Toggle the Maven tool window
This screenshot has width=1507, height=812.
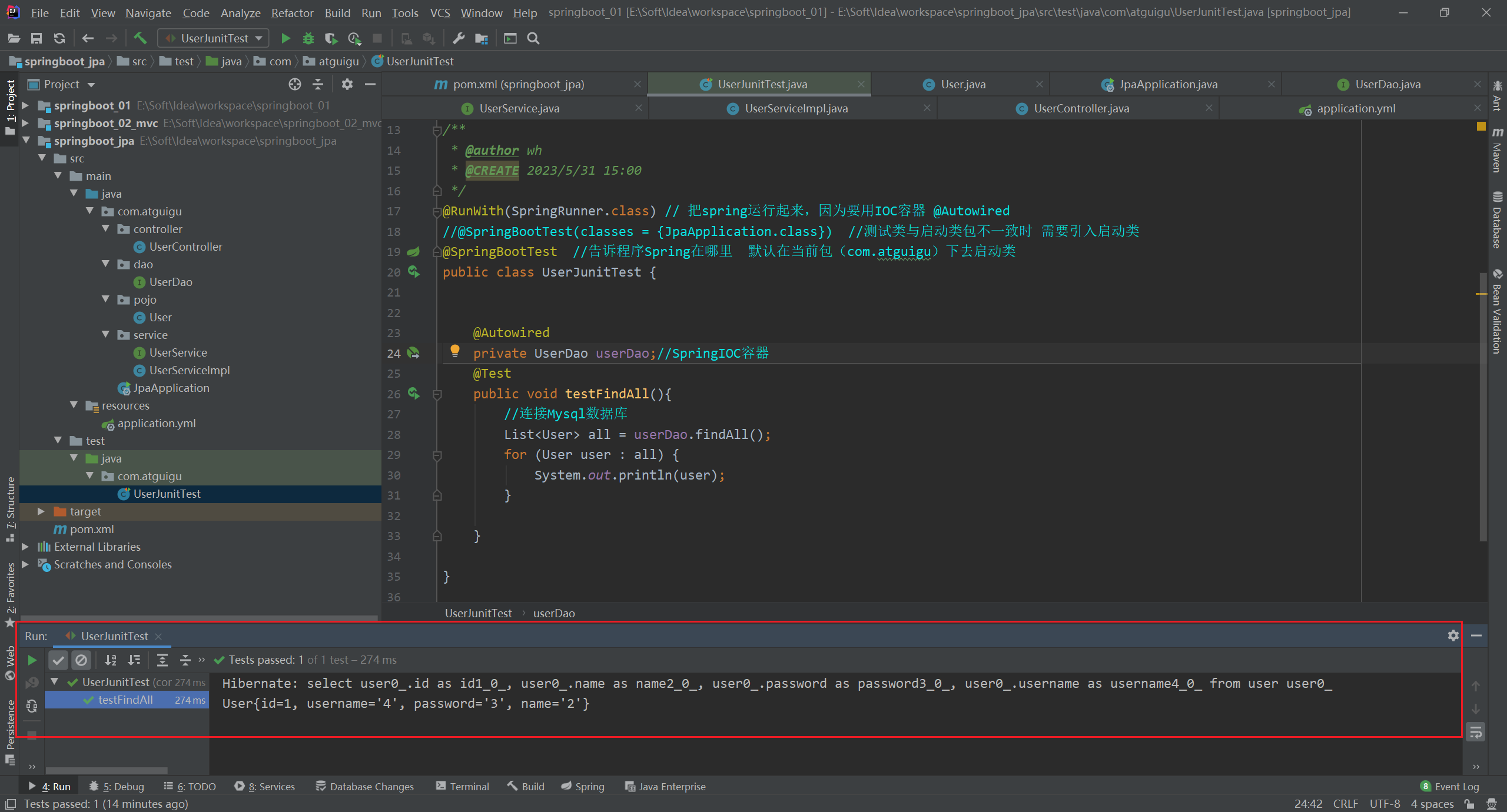[x=1497, y=150]
